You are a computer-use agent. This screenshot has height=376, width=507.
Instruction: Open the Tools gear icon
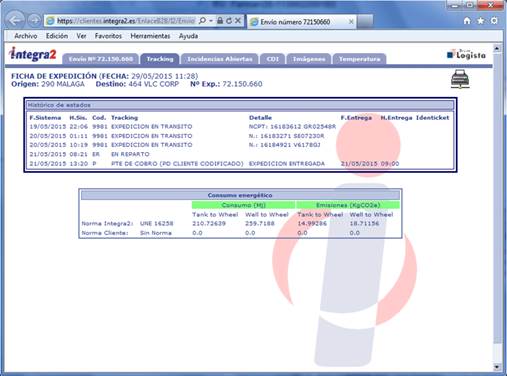coord(494,21)
